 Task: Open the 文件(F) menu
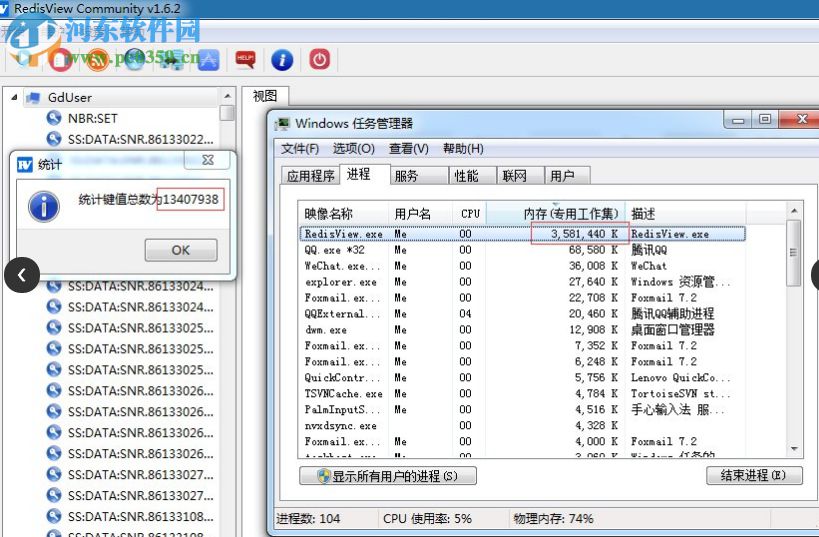[300, 149]
